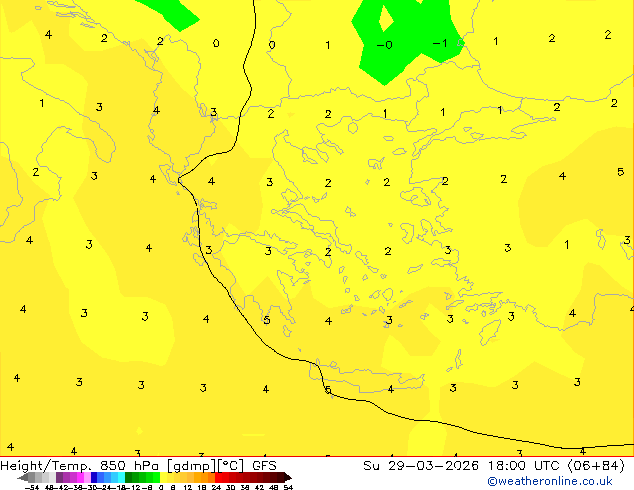Pick the dark navy blue legend swatch
Image resolution: width=634 pixels, height=490 pixels.
click(94, 477)
